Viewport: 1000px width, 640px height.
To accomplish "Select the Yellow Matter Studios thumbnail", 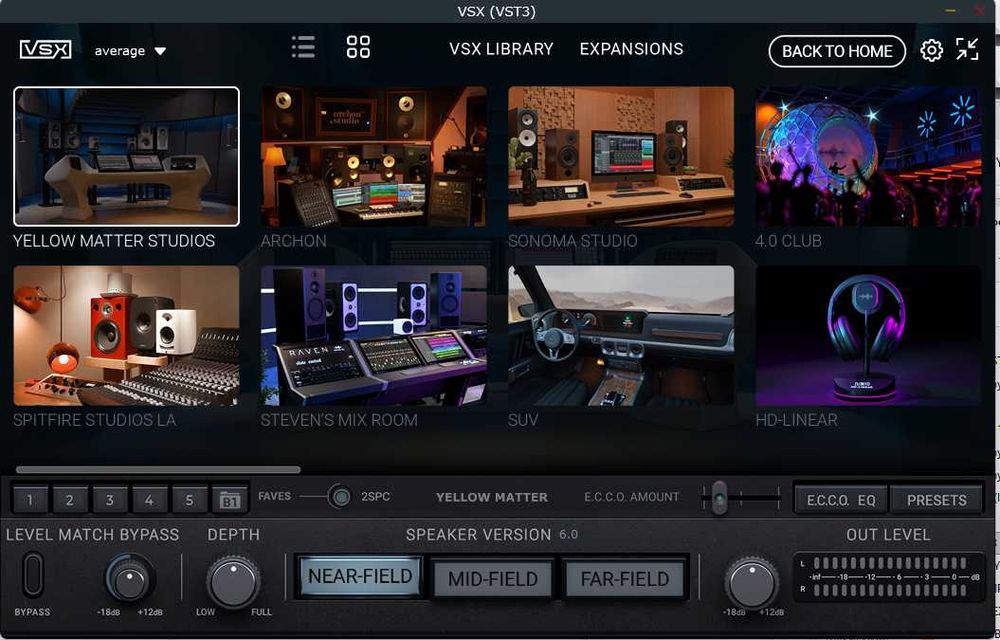I will coord(126,157).
